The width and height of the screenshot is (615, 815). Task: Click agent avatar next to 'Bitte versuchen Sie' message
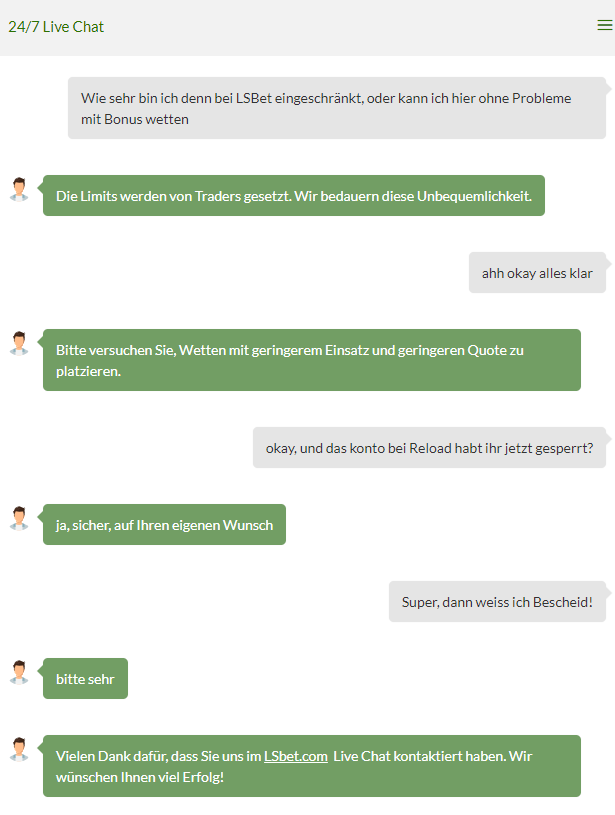[x=19, y=343]
